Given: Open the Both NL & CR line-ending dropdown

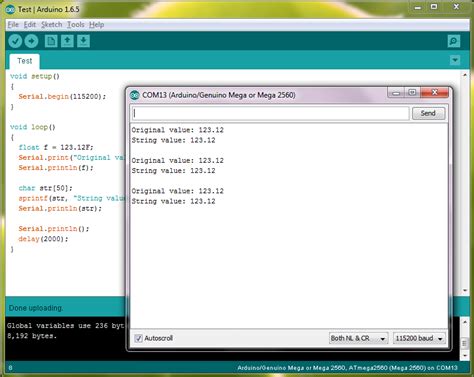Looking at the screenshot, I should tap(358, 338).
